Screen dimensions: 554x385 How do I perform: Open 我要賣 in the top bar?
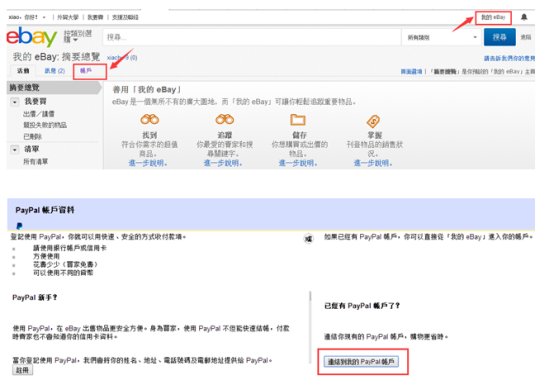tap(95, 17)
